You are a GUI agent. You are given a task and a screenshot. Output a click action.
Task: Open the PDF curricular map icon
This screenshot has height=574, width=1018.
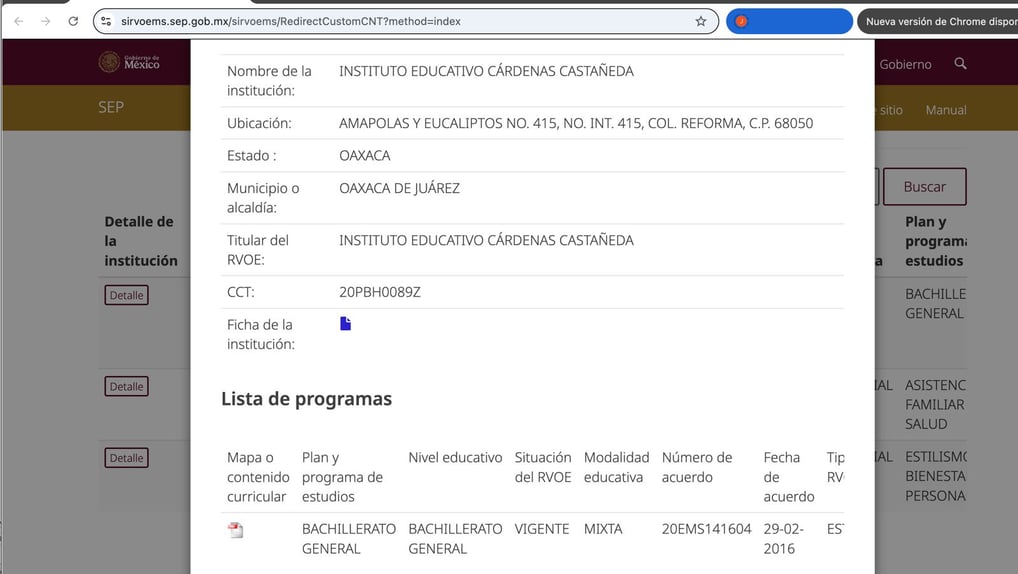coord(236,530)
